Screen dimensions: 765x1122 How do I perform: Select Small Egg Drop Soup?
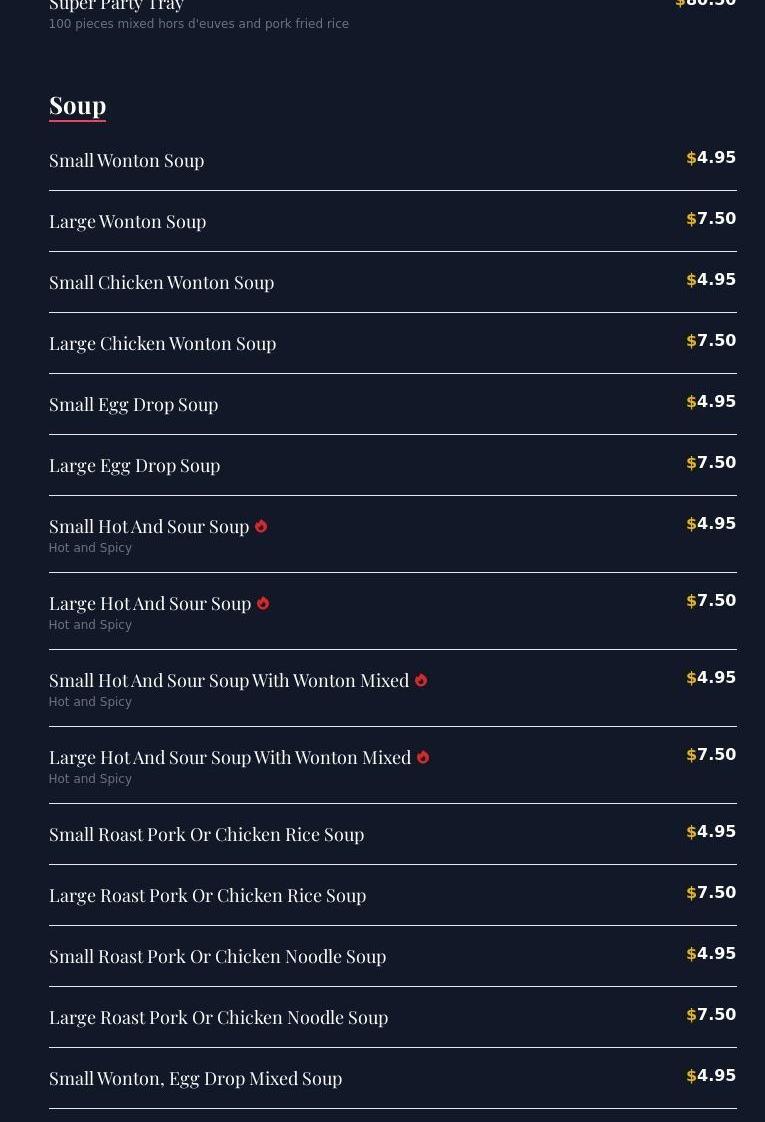(x=133, y=404)
